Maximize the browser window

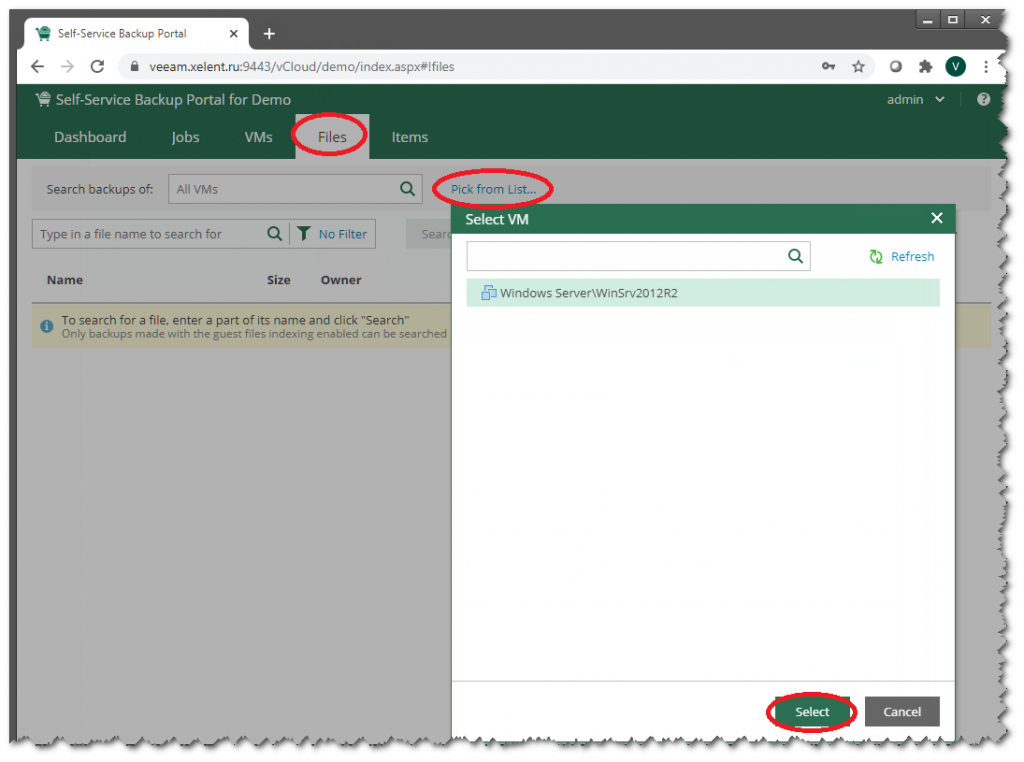click(953, 20)
